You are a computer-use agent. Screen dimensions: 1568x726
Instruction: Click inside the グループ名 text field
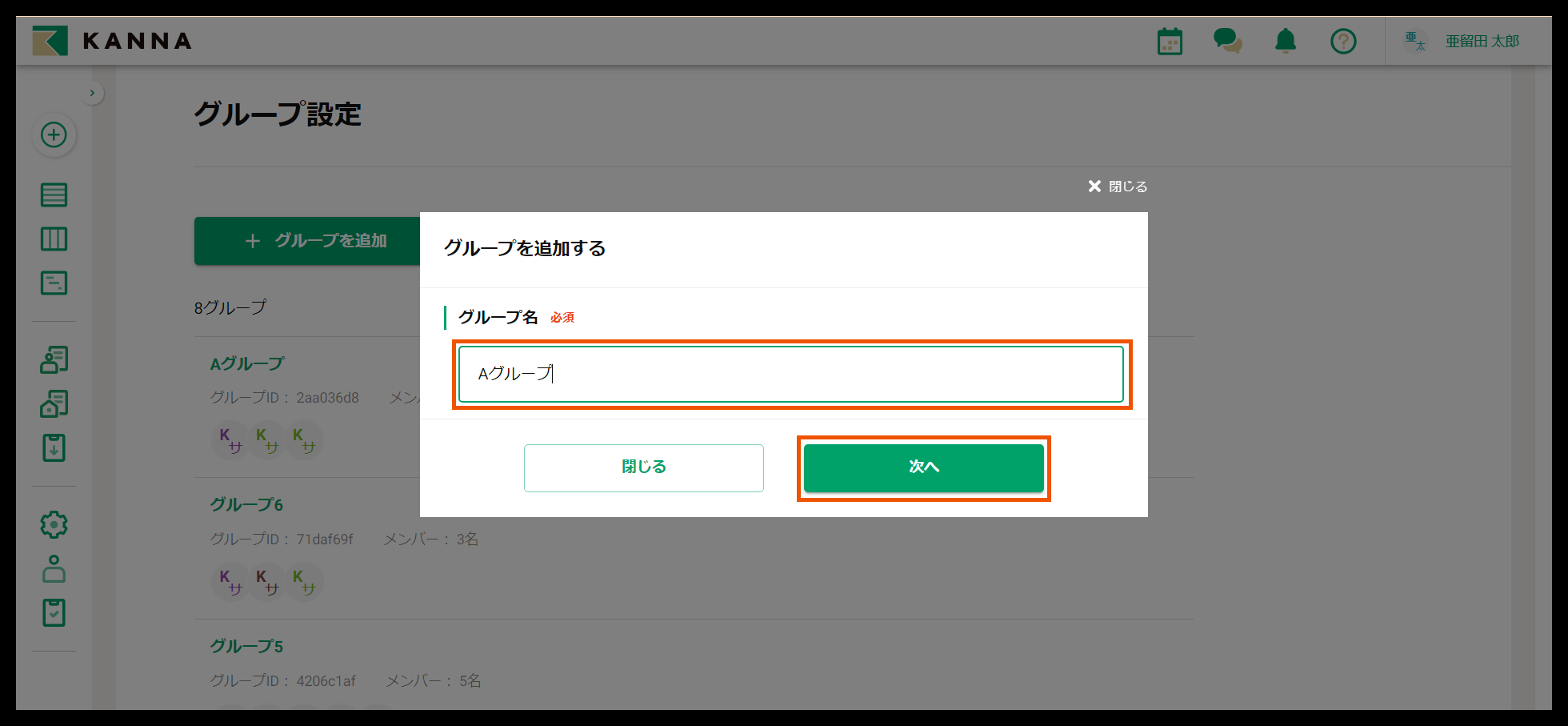pyautogui.click(x=790, y=374)
